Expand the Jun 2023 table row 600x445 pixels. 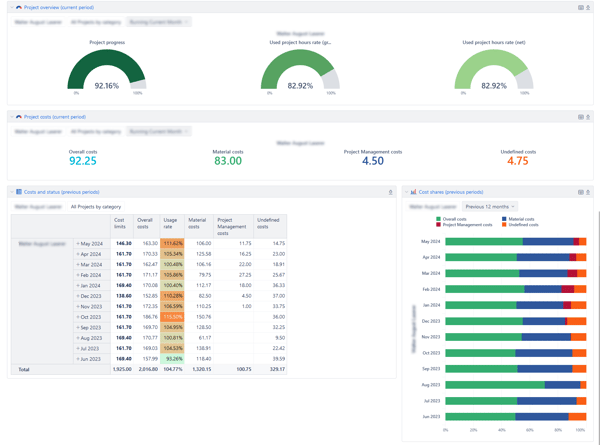pyautogui.click(x=78, y=359)
